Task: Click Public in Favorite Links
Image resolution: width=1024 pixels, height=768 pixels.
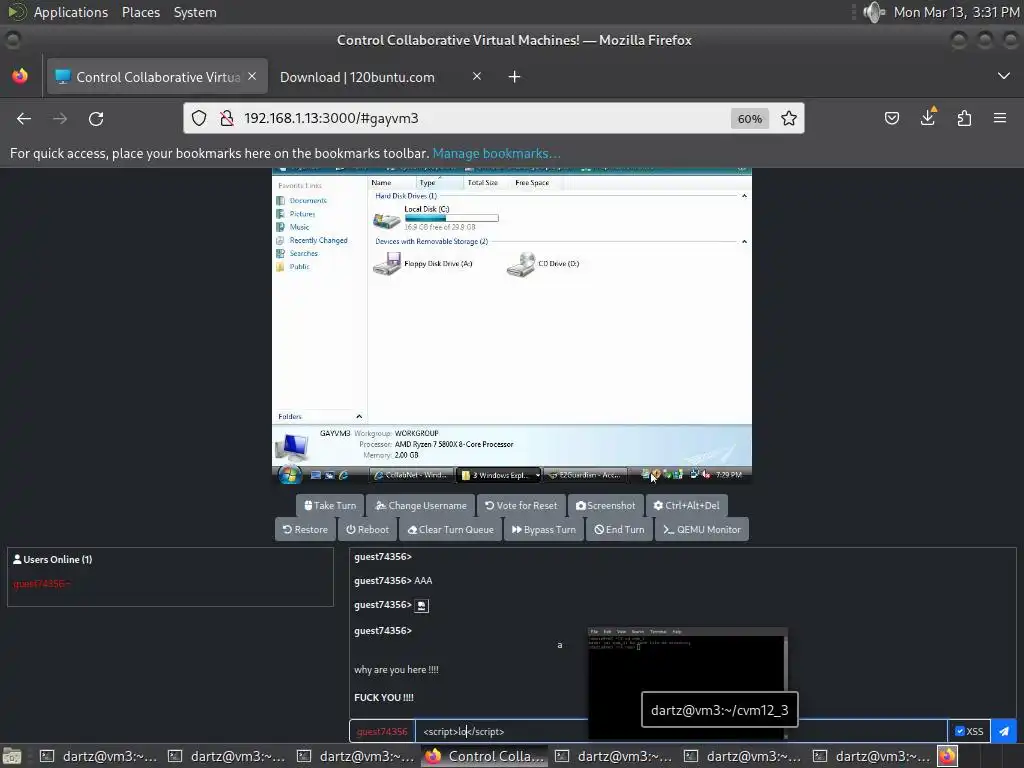Action: [x=300, y=266]
